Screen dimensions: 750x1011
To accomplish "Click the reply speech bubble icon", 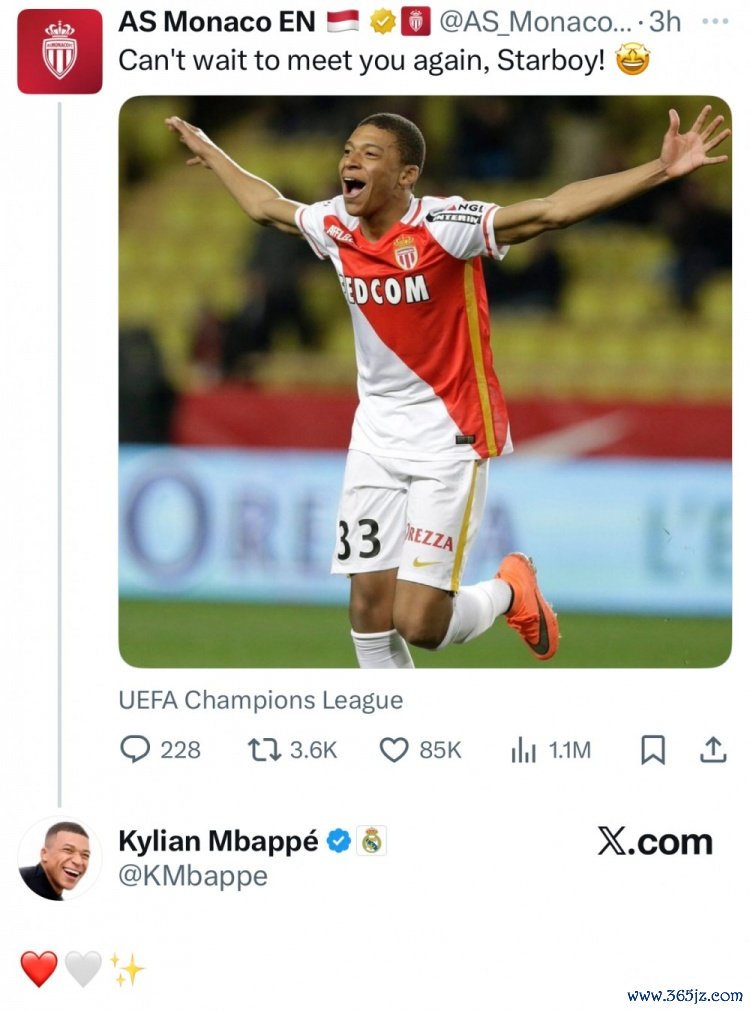I will click(x=135, y=749).
